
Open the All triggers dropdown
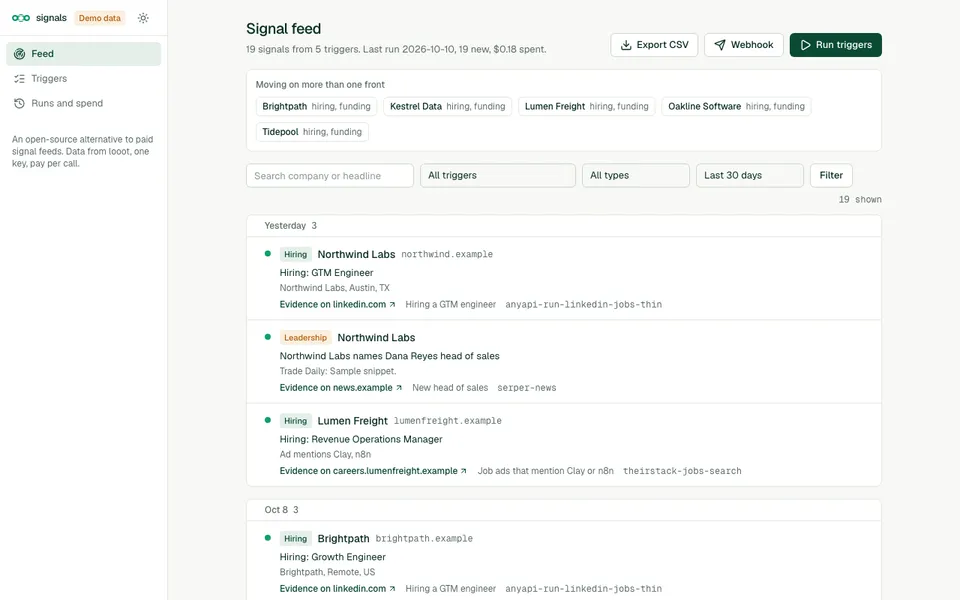[x=497, y=175]
